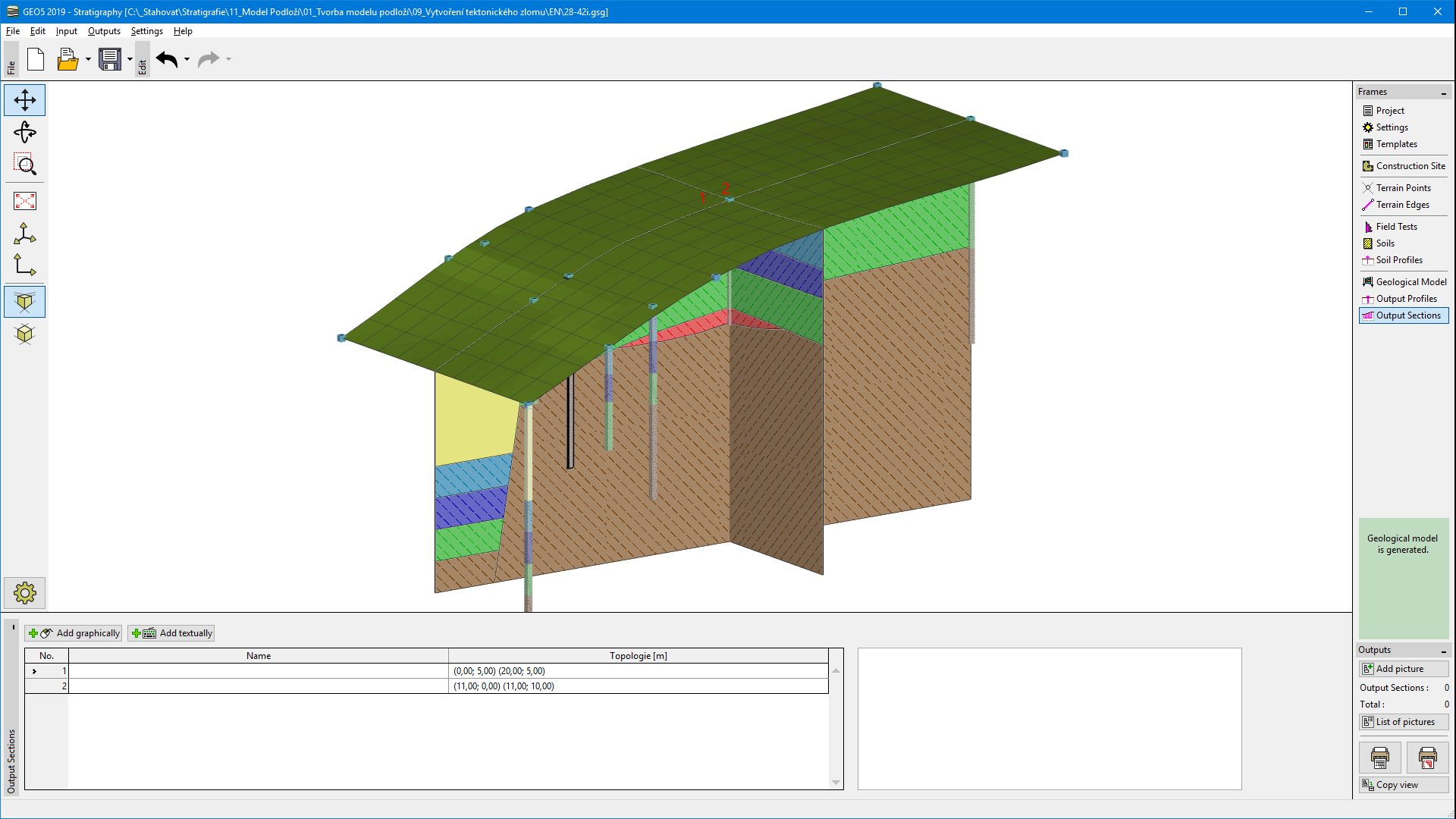Screen dimensions: 1456x819
Task: Click the fit-to-window view icon
Action: pyautogui.click(x=25, y=201)
